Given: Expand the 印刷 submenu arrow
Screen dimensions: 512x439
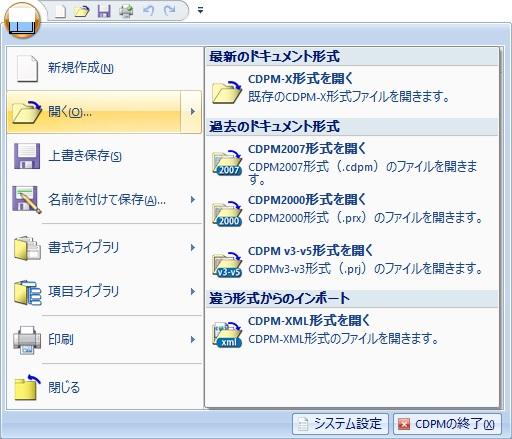Looking at the screenshot, I should click(x=192, y=340).
